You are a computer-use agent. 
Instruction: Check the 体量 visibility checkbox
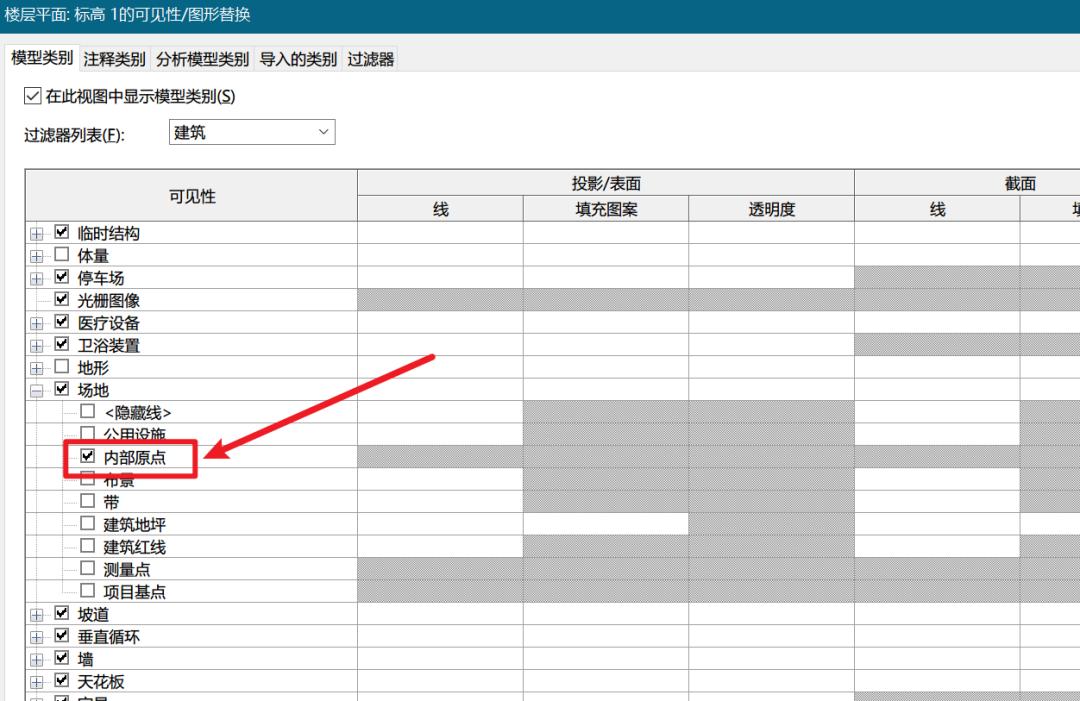(x=62, y=254)
